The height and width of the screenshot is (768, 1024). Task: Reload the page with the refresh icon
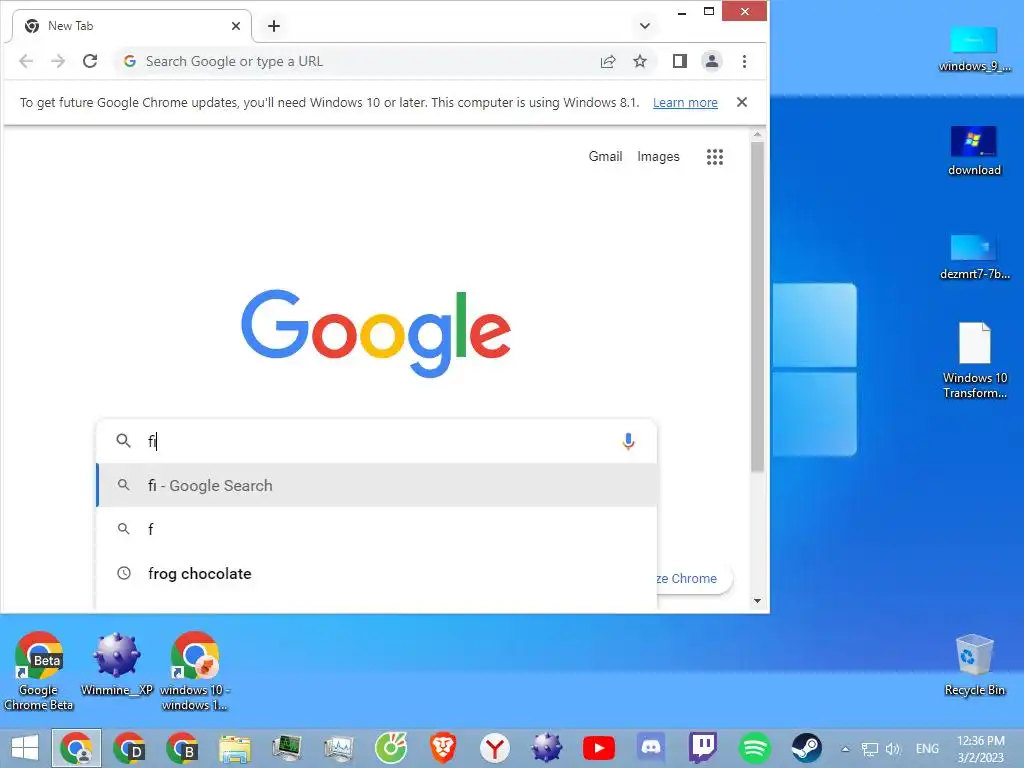click(x=90, y=61)
